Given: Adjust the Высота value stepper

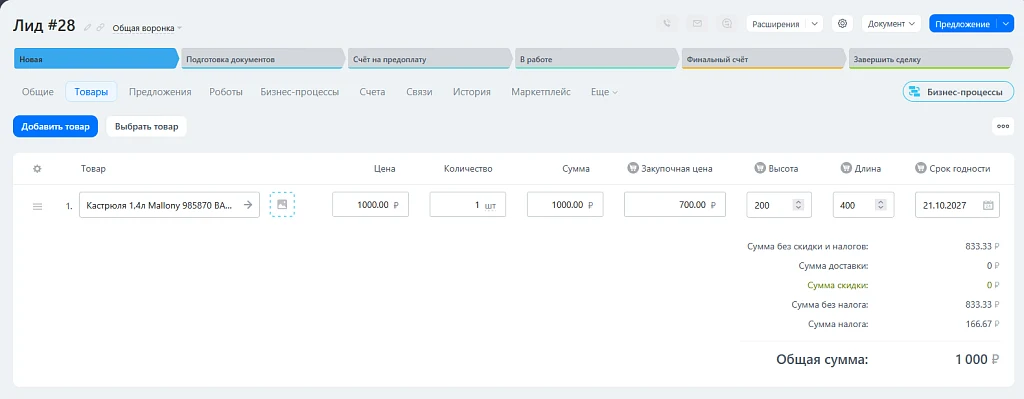Looking at the screenshot, I should coord(797,205).
